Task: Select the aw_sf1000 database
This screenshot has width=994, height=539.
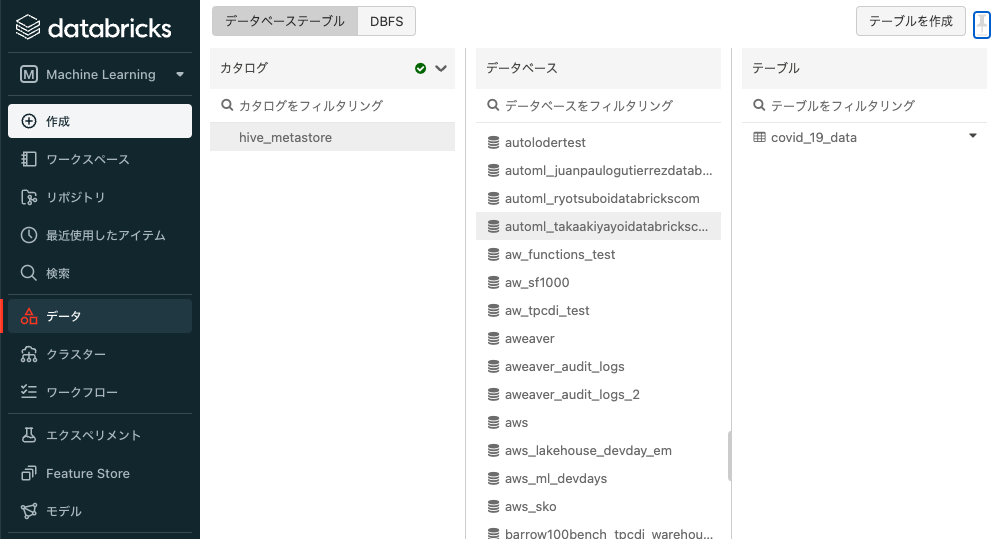Action: tap(598, 282)
